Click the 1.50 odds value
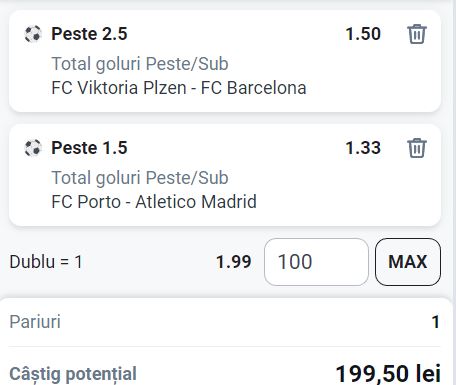The width and height of the screenshot is (456, 385). click(363, 34)
